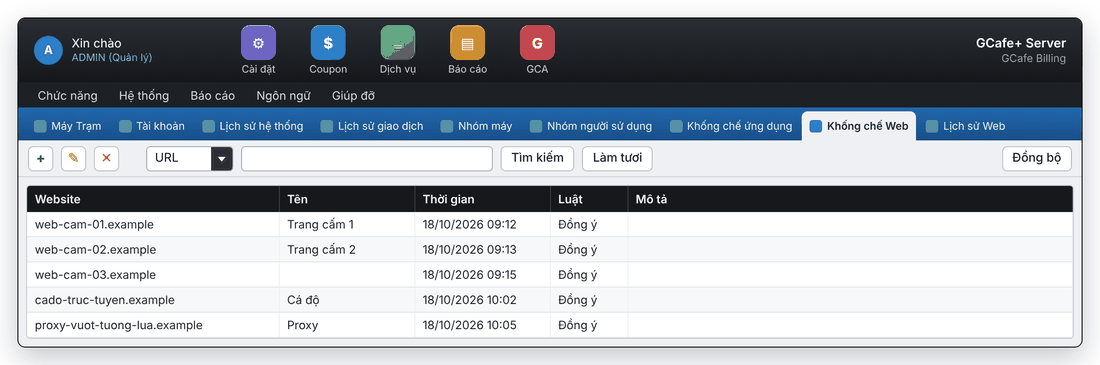This screenshot has width=1100, height=365.
Task: Click ADMIN (Quản lý) account link
Action: coord(112,58)
